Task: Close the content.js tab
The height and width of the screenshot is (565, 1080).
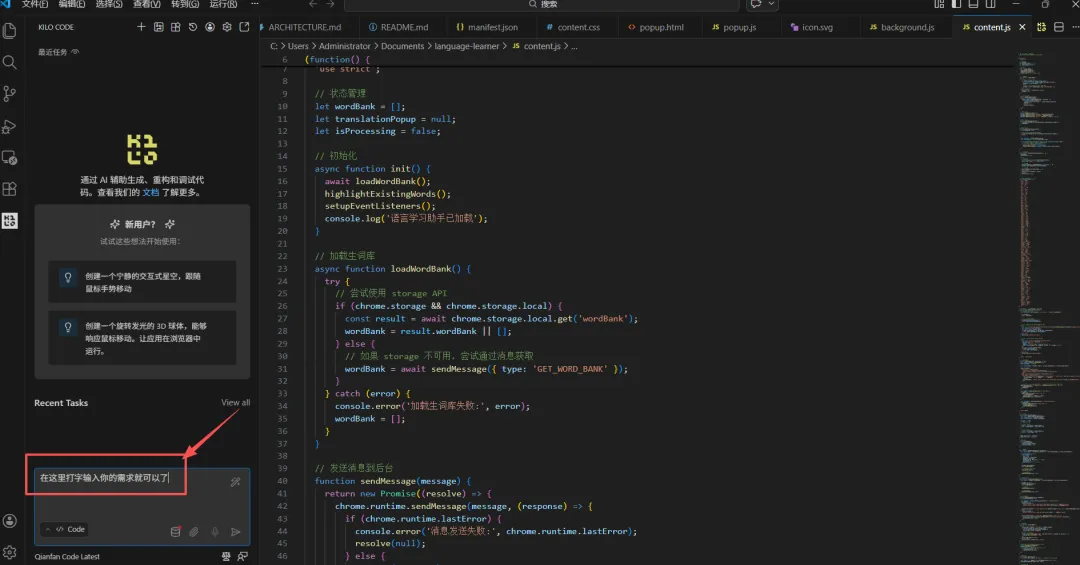Action: (x=1022, y=27)
